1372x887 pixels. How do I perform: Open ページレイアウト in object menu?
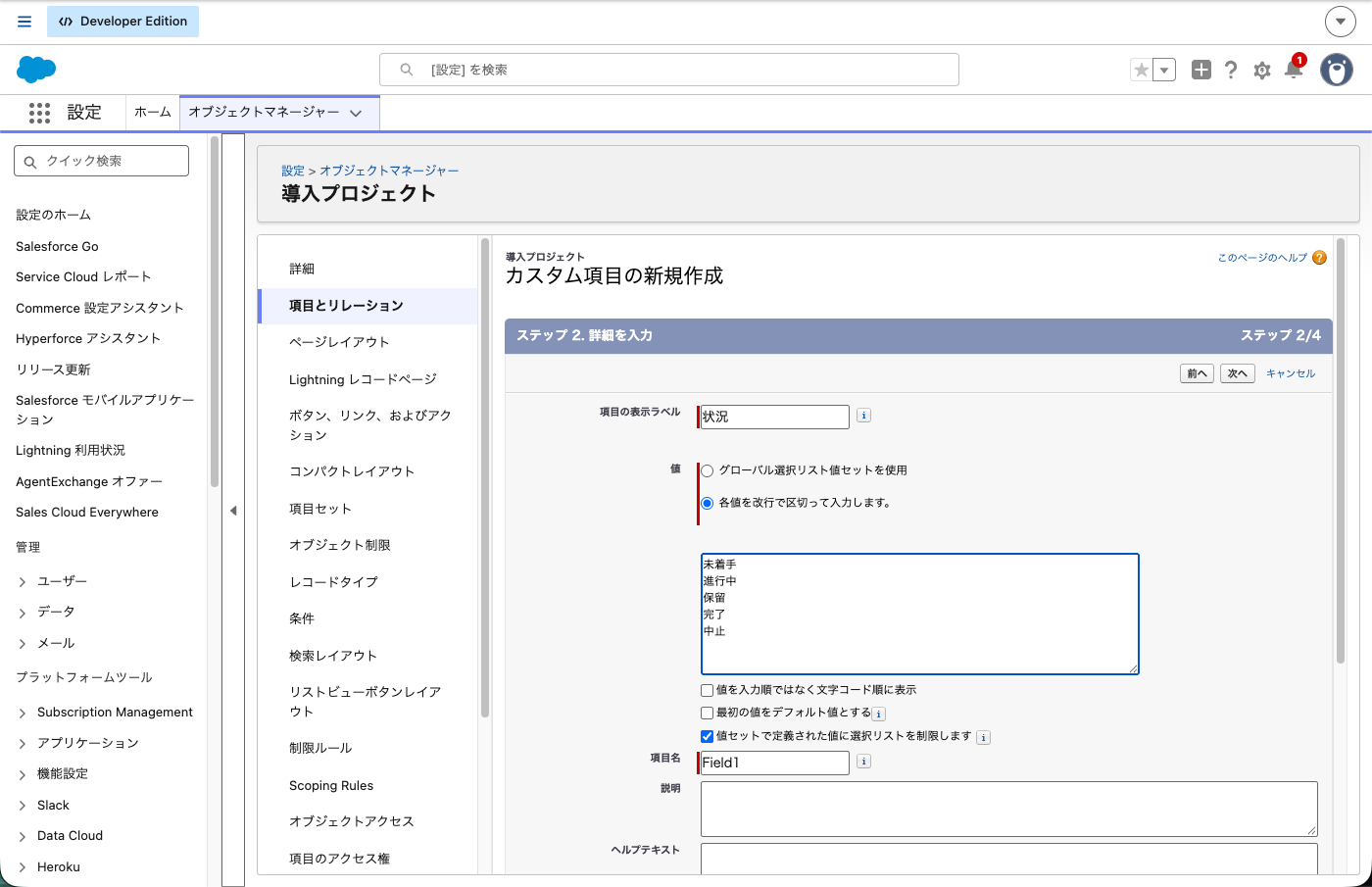[339, 342]
